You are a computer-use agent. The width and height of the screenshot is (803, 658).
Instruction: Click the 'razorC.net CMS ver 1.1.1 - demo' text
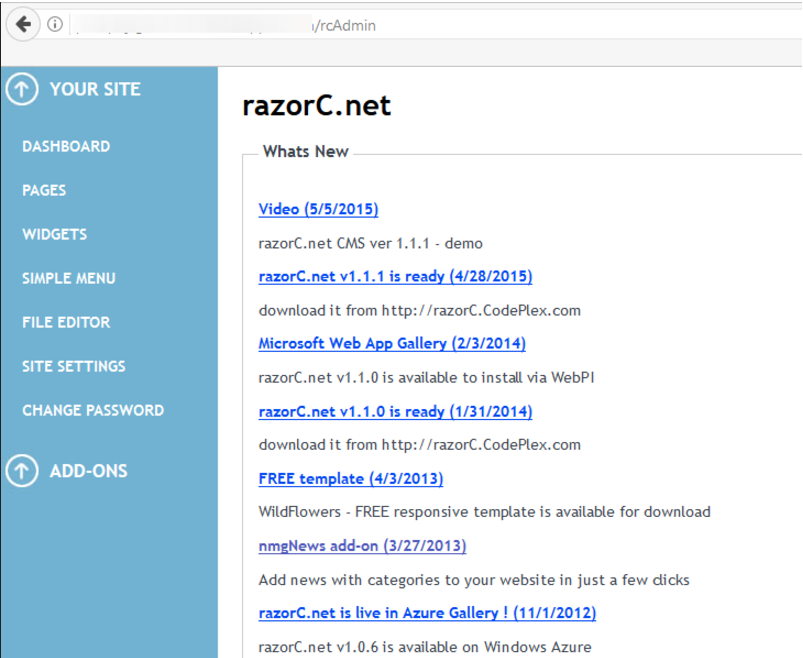371,243
